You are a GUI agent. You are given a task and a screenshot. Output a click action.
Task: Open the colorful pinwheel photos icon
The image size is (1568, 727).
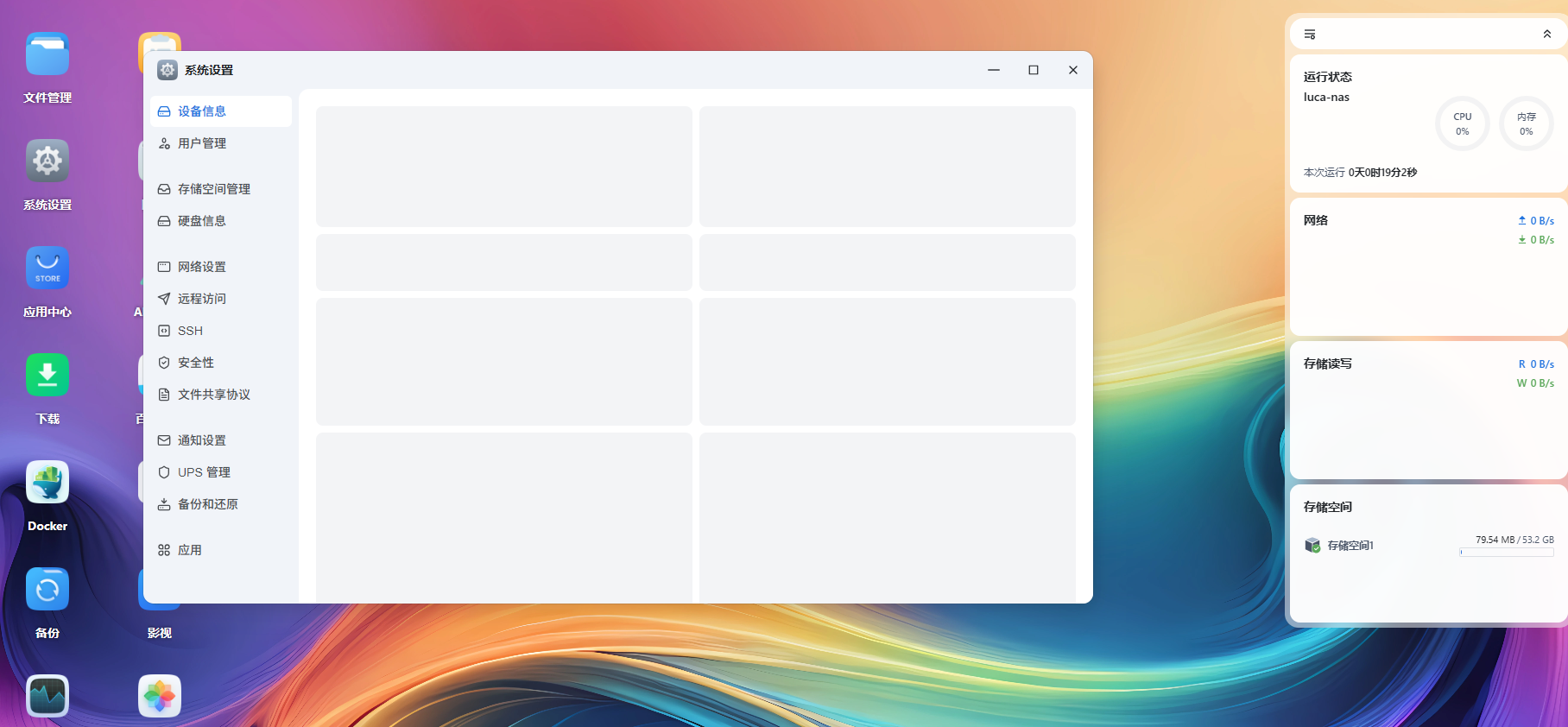(160, 696)
